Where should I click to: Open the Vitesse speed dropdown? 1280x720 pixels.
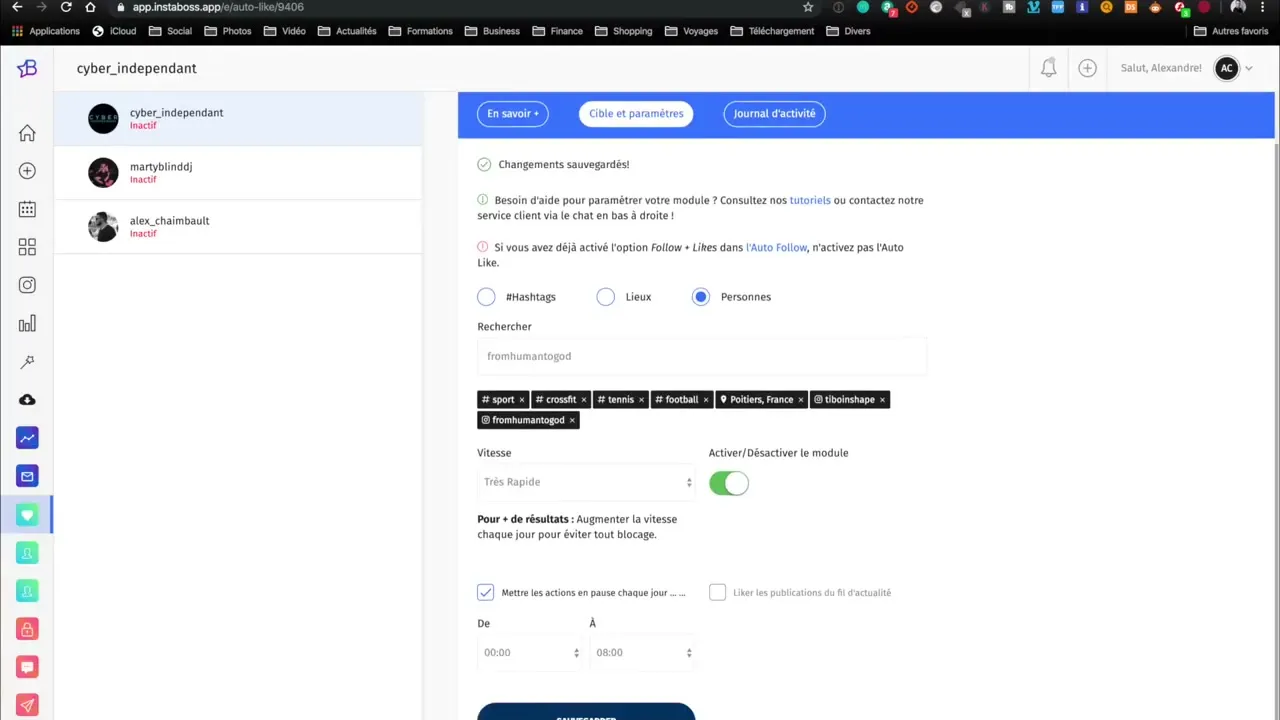(586, 482)
